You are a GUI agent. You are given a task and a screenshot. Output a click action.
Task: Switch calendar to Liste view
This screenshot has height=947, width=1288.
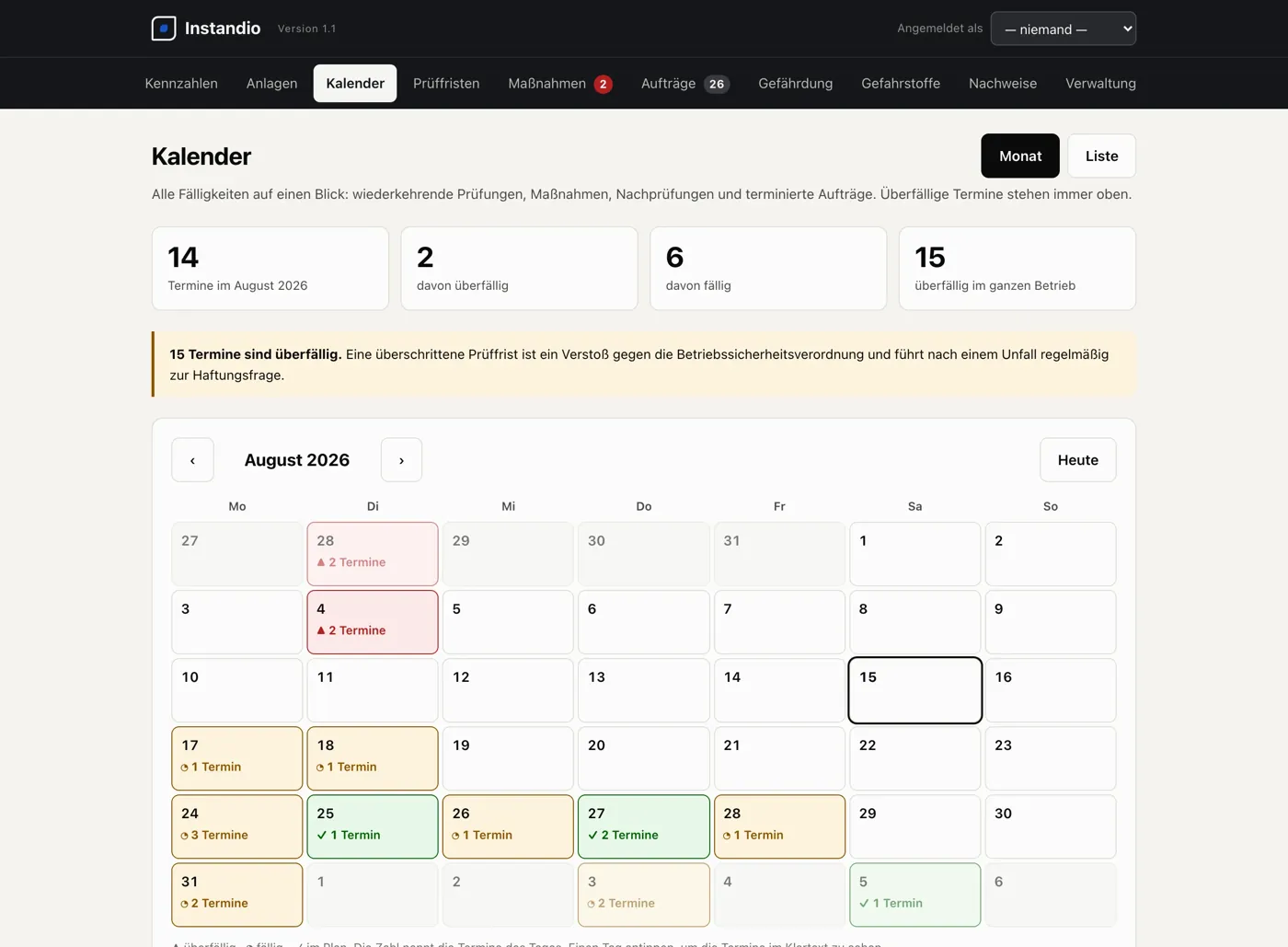[x=1101, y=156]
